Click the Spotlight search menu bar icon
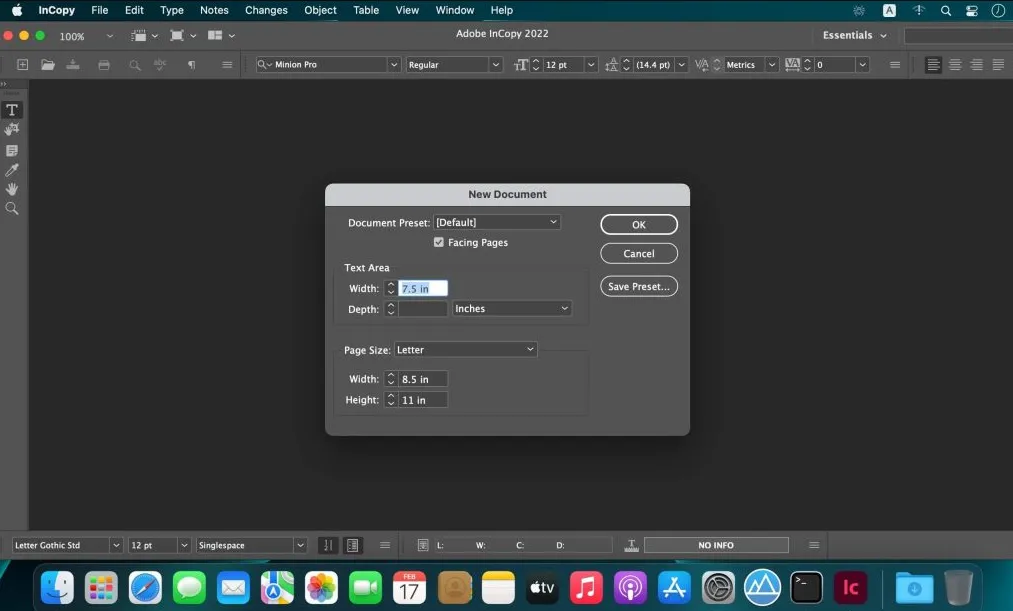Screen dimensions: 1013x611 click(946, 10)
